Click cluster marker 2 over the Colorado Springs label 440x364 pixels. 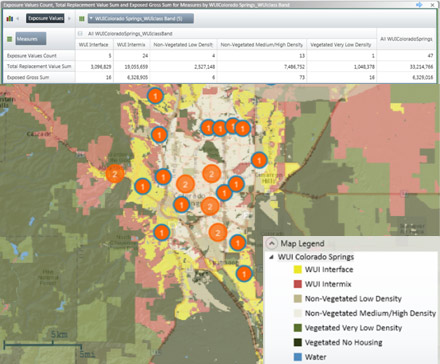(185, 184)
